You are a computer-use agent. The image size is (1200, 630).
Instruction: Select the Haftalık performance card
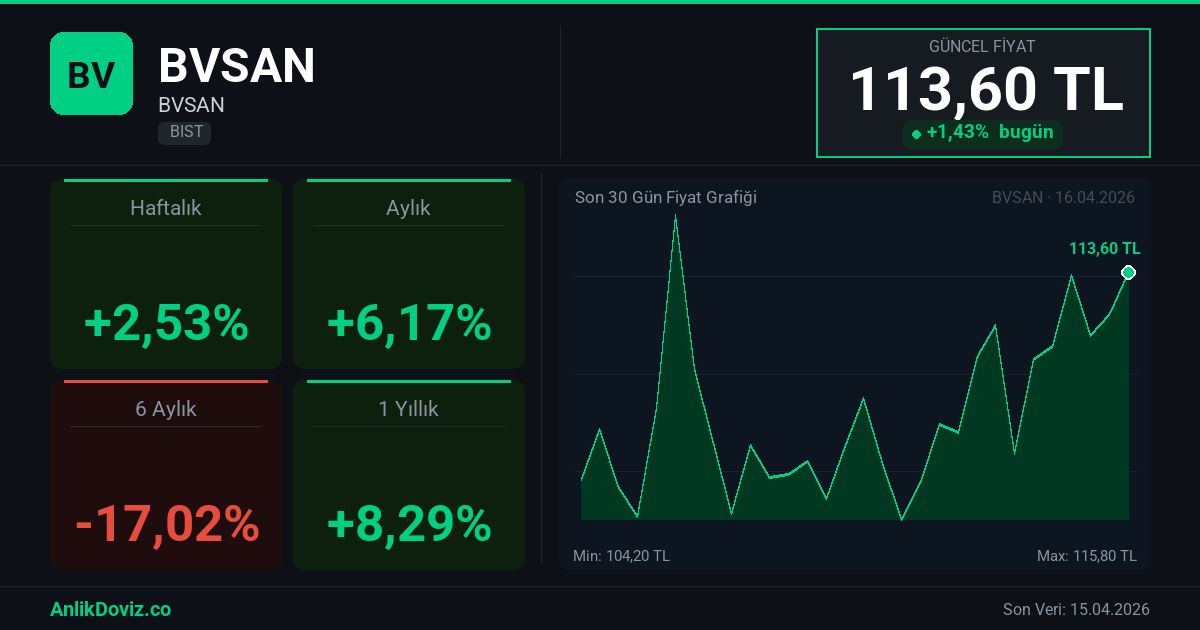(166, 274)
